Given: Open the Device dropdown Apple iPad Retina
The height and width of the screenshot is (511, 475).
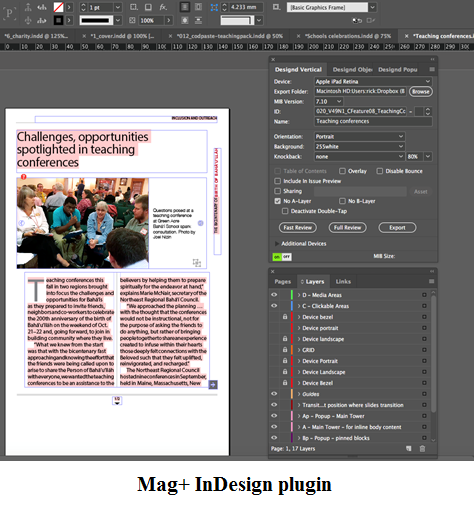Looking at the screenshot, I should pos(373,81).
